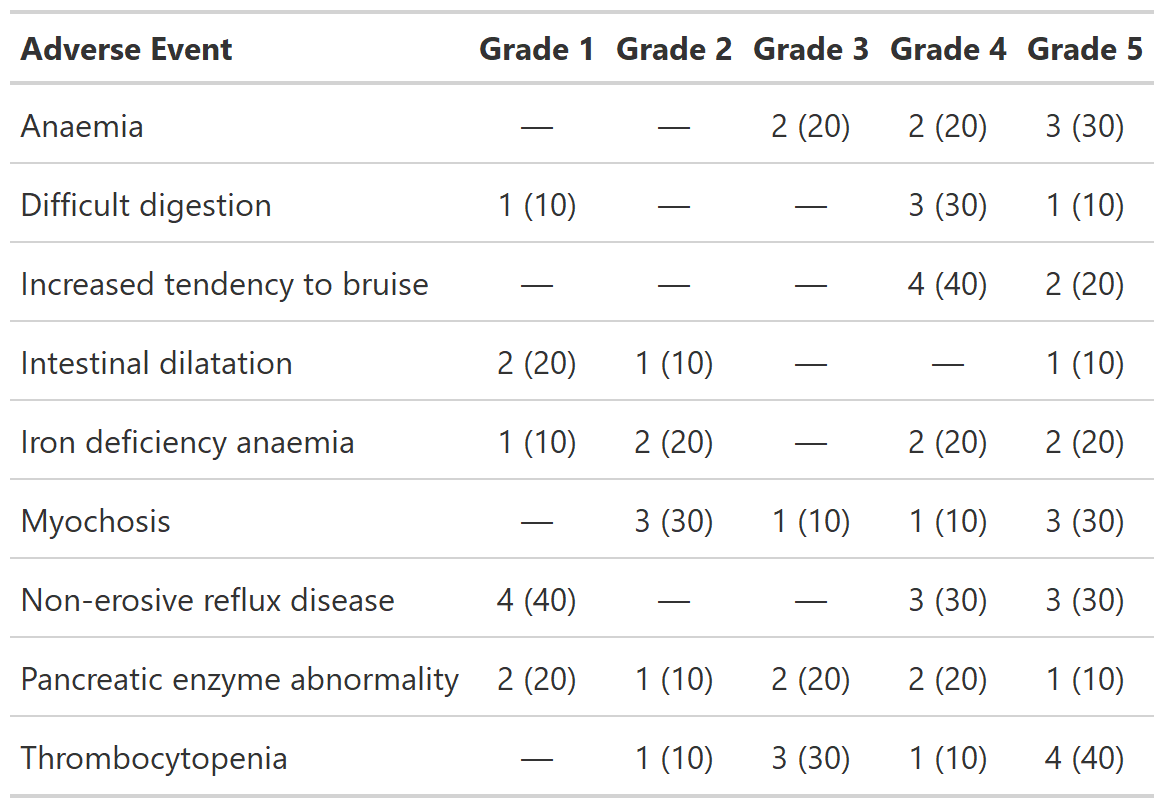1164x808 pixels.
Task: Select the Pancreatic enzyme abnormality label
Action: pos(240,679)
